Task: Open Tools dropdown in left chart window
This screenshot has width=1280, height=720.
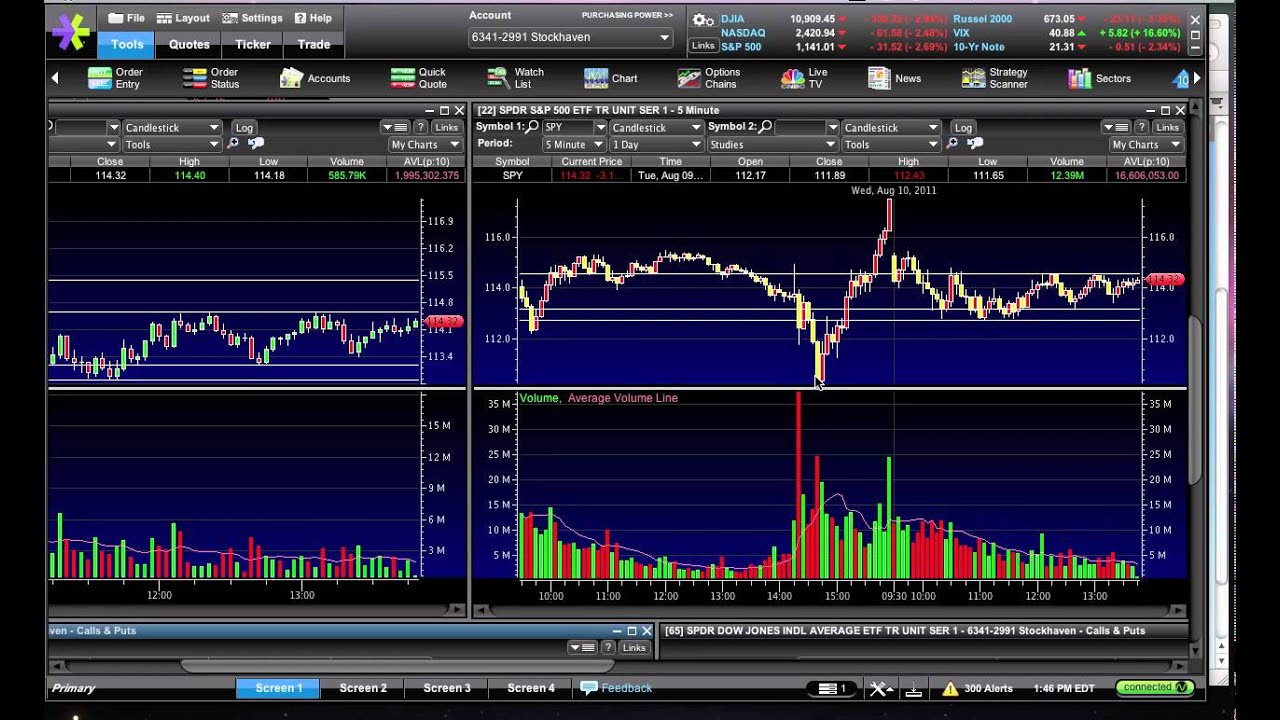Action: coord(171,144)
